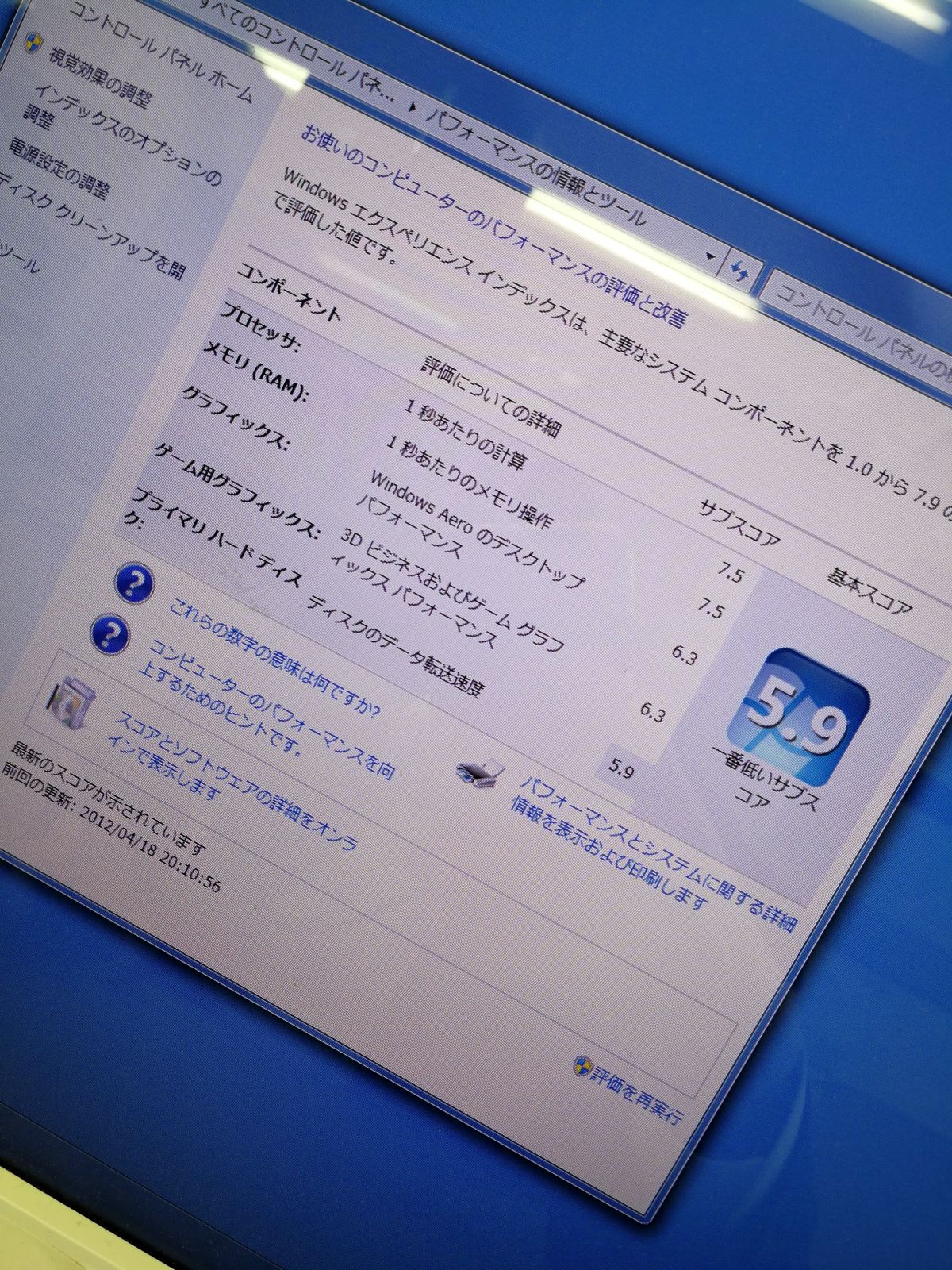Click the refresh arrows button in address bar
The height and width of the screenshot is (1270, 952).
[x=739, y=273]
